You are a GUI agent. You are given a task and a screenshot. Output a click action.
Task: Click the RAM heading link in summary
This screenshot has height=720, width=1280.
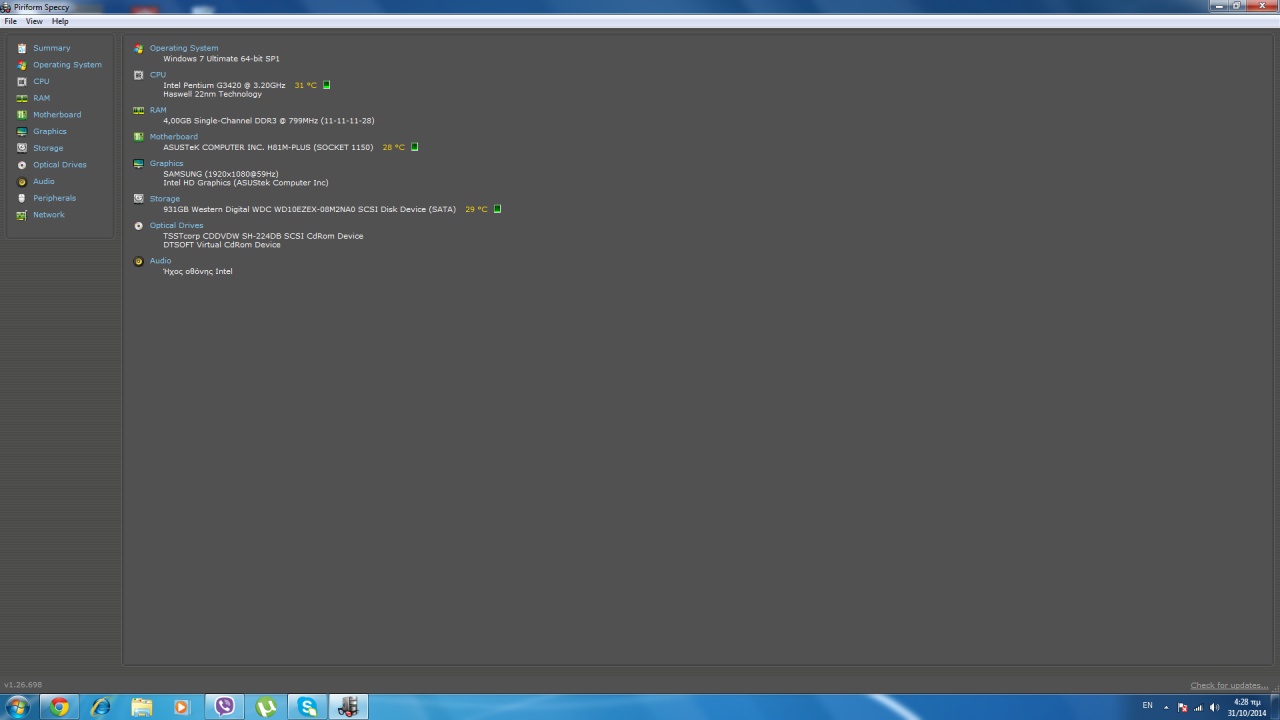pyautogui.click(x=158, y=110)
